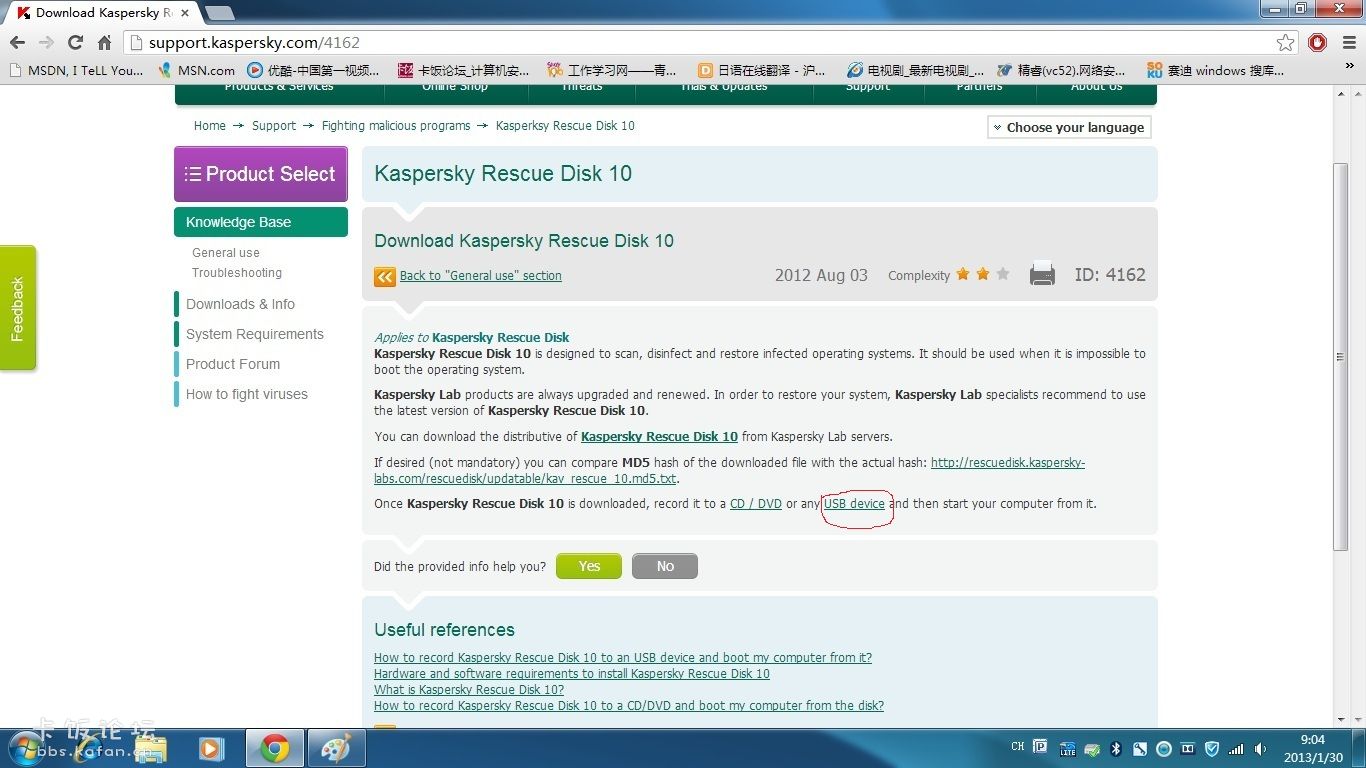Open the MSN.com bookmark
The image size is (1366, 768).
pos(196,70)
